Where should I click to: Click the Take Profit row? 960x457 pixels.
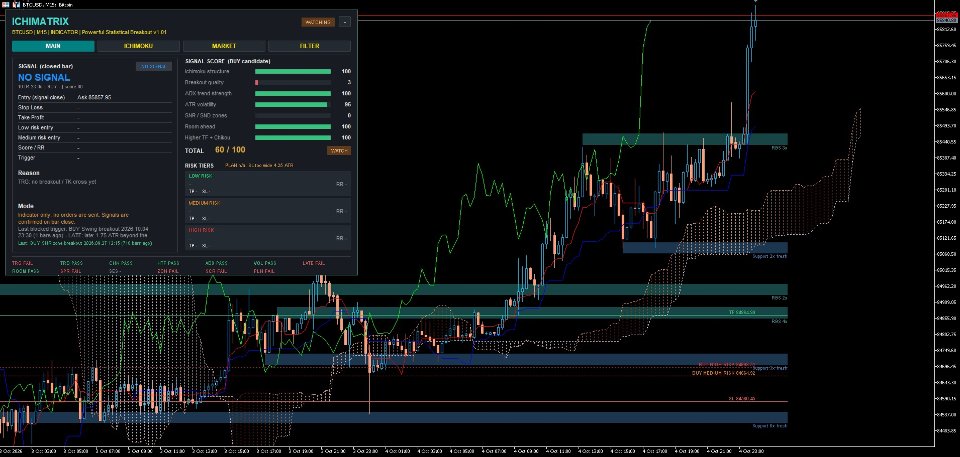tap(95, 118)
